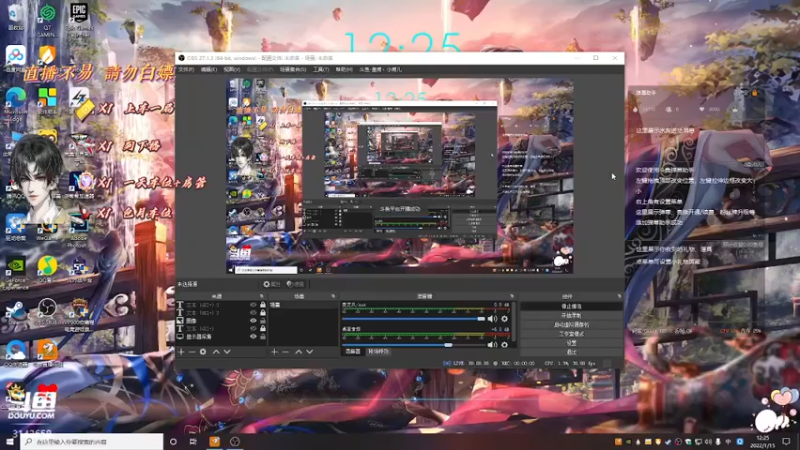Pop out the 混音器 dock panel
The height and width of the screenshot is (450, 800).
(x=512, y=296)
